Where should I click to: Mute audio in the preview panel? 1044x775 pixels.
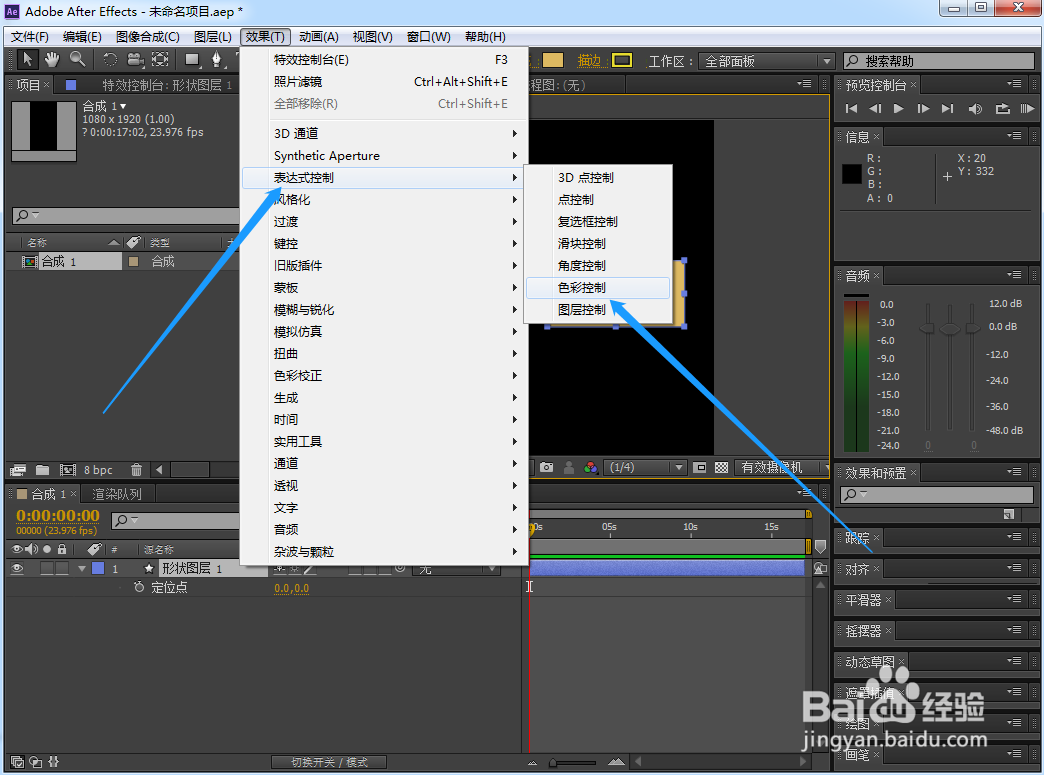point(975,109)
